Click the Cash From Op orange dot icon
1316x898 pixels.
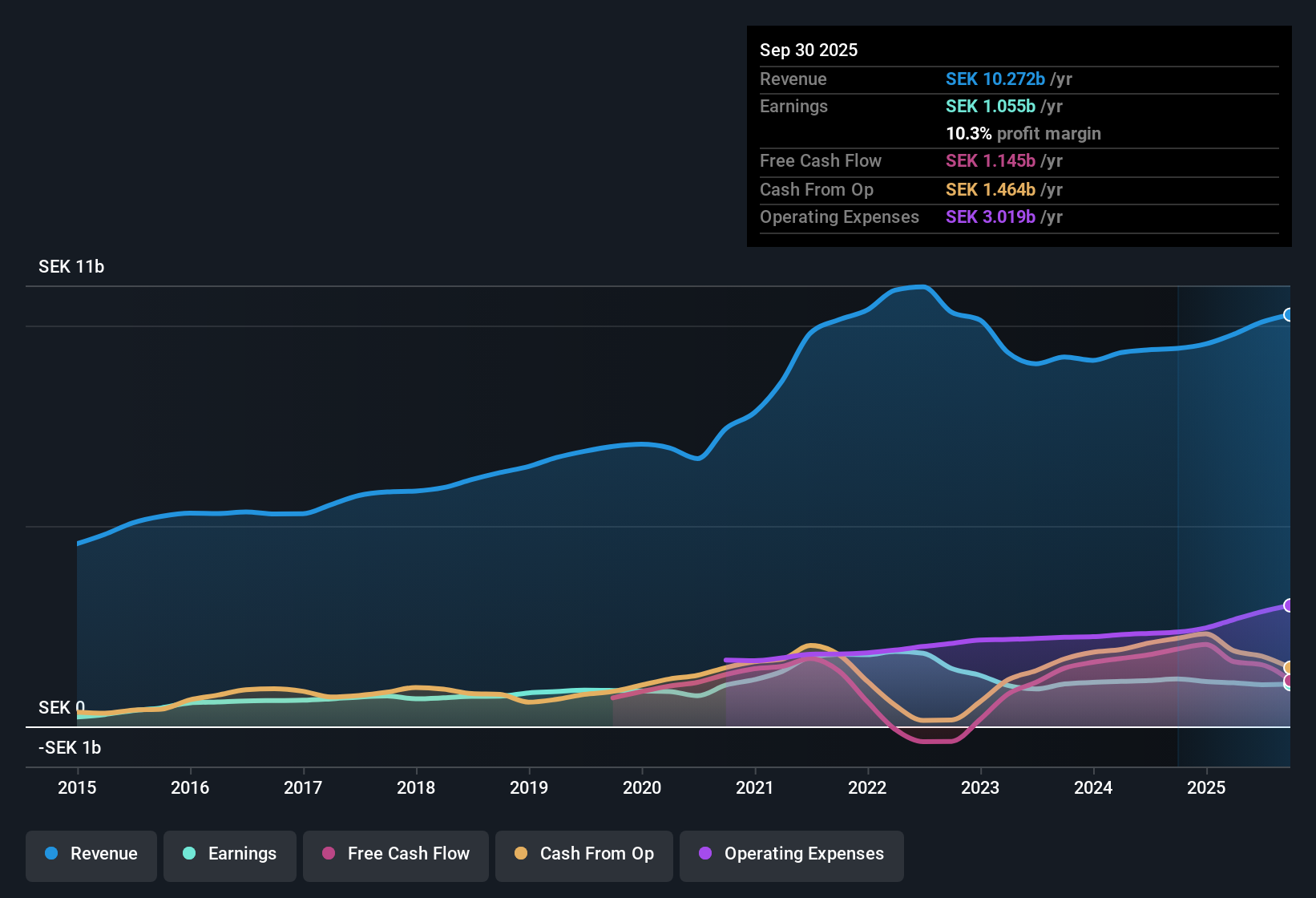pos(521,854)
